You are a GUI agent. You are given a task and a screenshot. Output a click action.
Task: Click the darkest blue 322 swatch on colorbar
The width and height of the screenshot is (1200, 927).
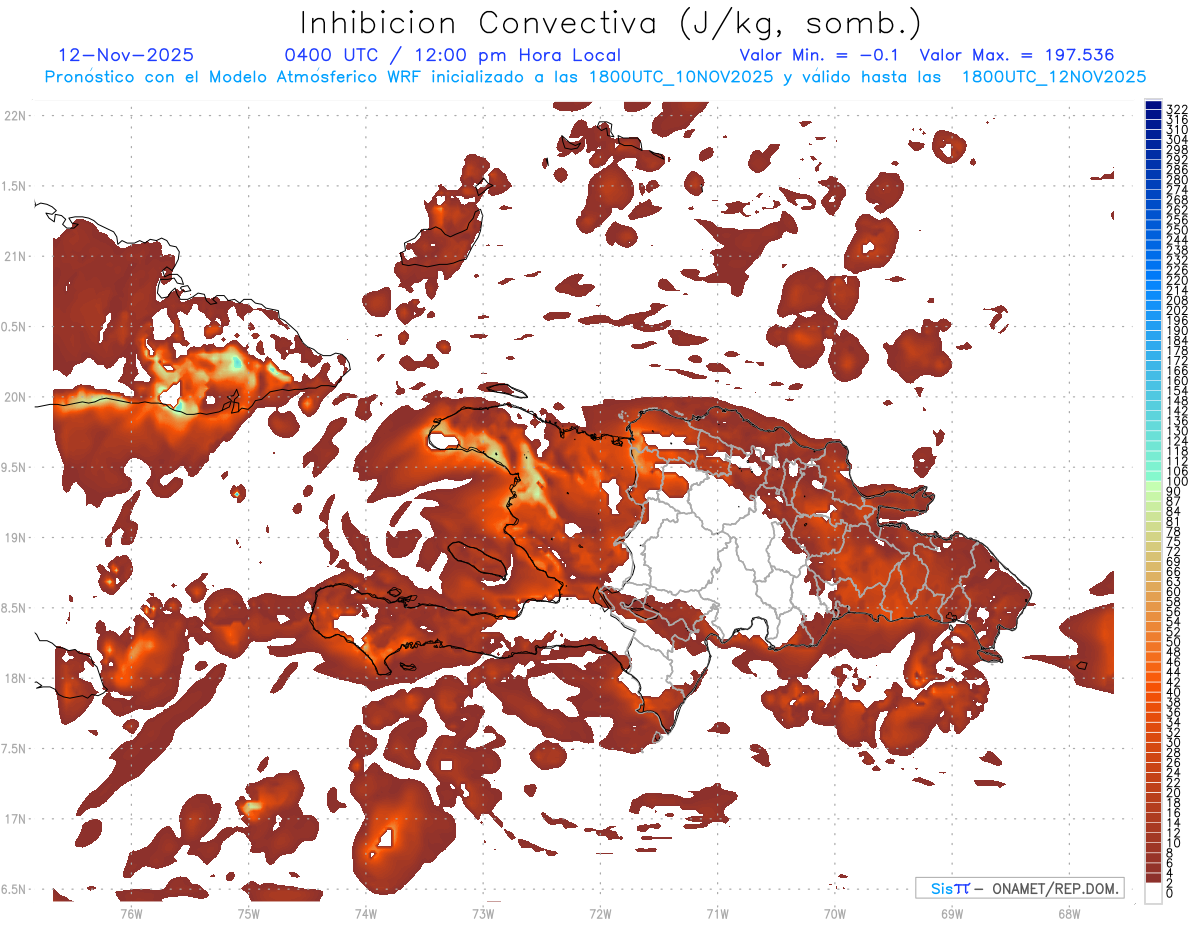click(1153, 106)
